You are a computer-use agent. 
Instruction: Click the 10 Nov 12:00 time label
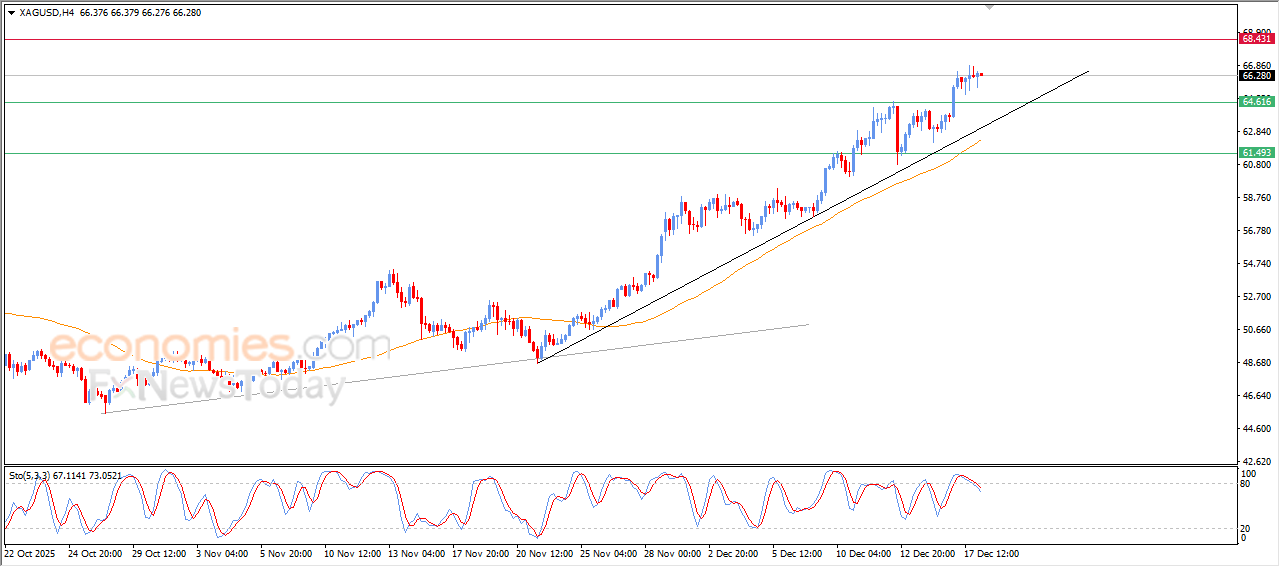[350, 553]
